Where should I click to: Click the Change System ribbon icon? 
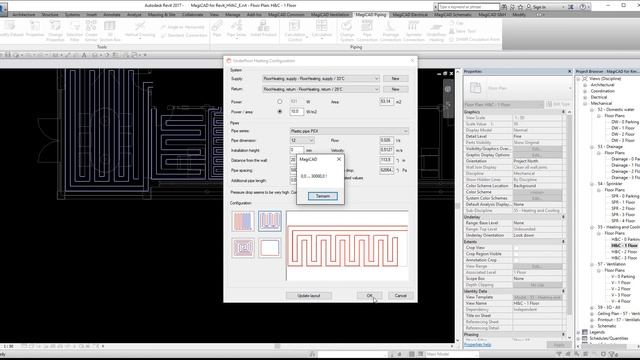(x=347, y=31)
